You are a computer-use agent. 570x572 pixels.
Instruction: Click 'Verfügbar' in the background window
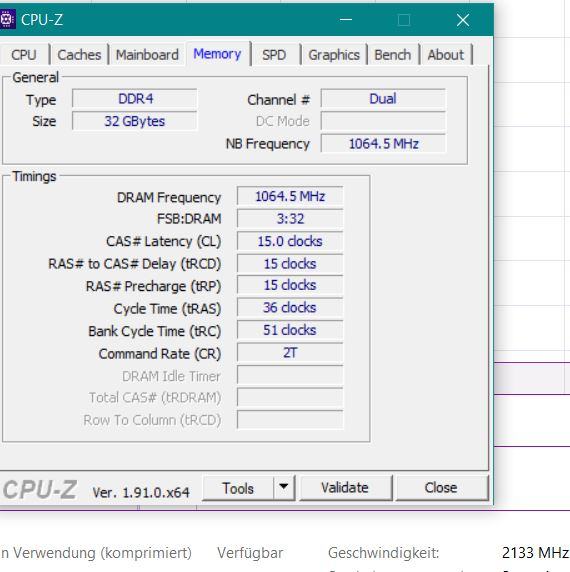(x=250, y=553)
